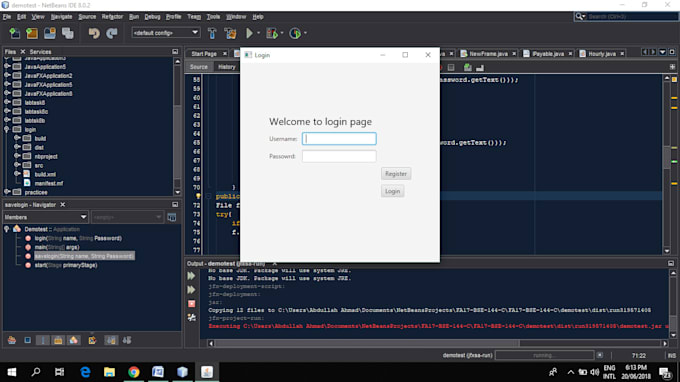Open the Profile Project dropdown arrow
680x382 pixels.
pos(305,33)
